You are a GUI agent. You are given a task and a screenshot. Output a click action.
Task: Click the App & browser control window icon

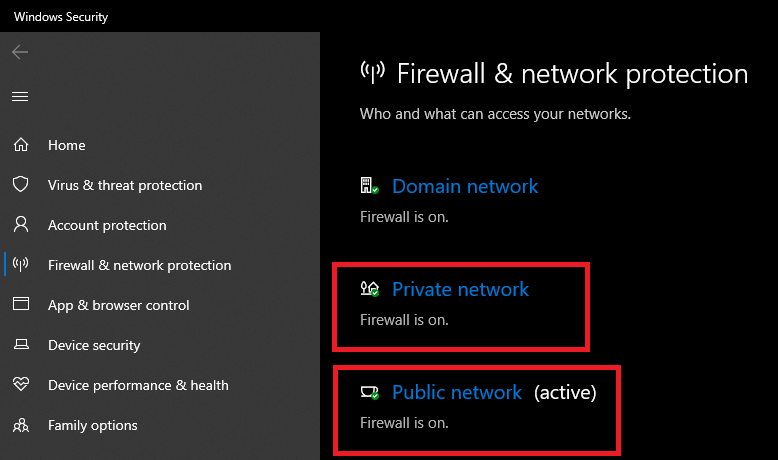pos(20,305)
